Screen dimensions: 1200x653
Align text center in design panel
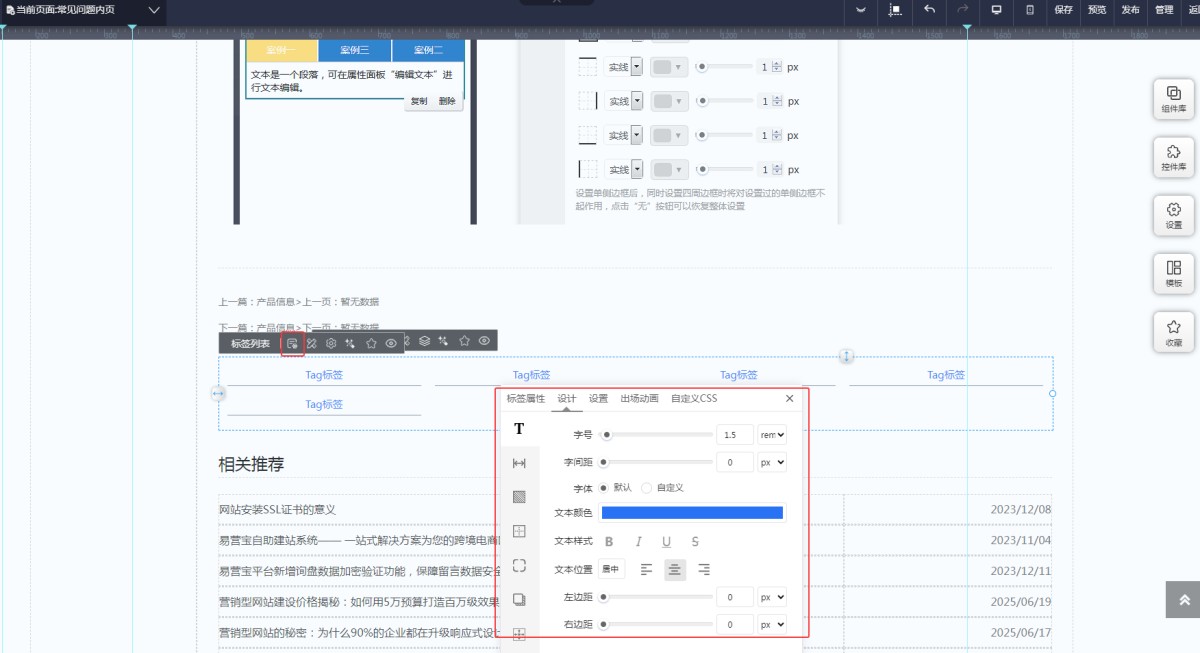pos(675,569)
